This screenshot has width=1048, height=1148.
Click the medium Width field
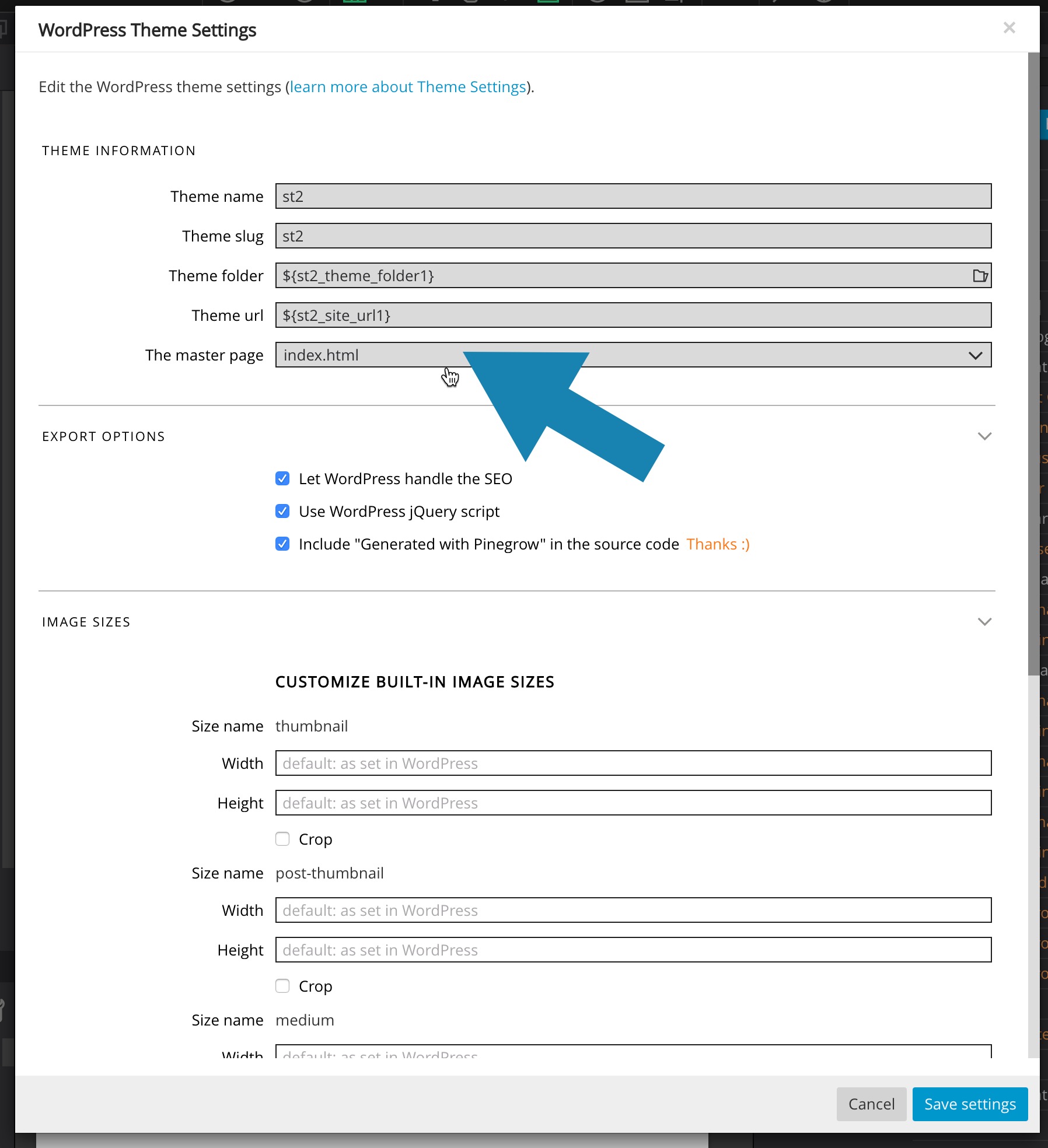tap(633, 1051)
